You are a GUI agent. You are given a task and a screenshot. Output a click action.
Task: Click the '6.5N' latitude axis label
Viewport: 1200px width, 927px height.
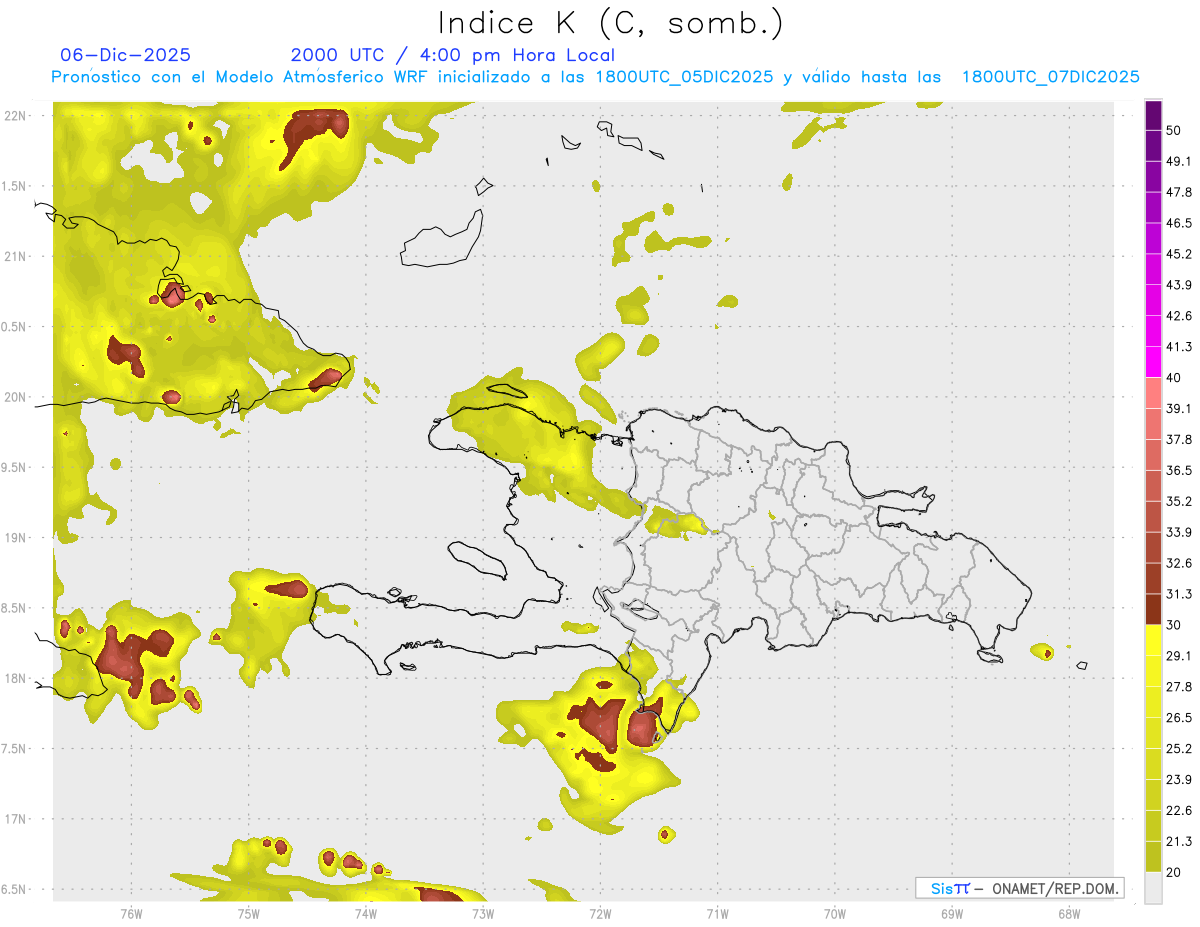(x=16, y=889)
